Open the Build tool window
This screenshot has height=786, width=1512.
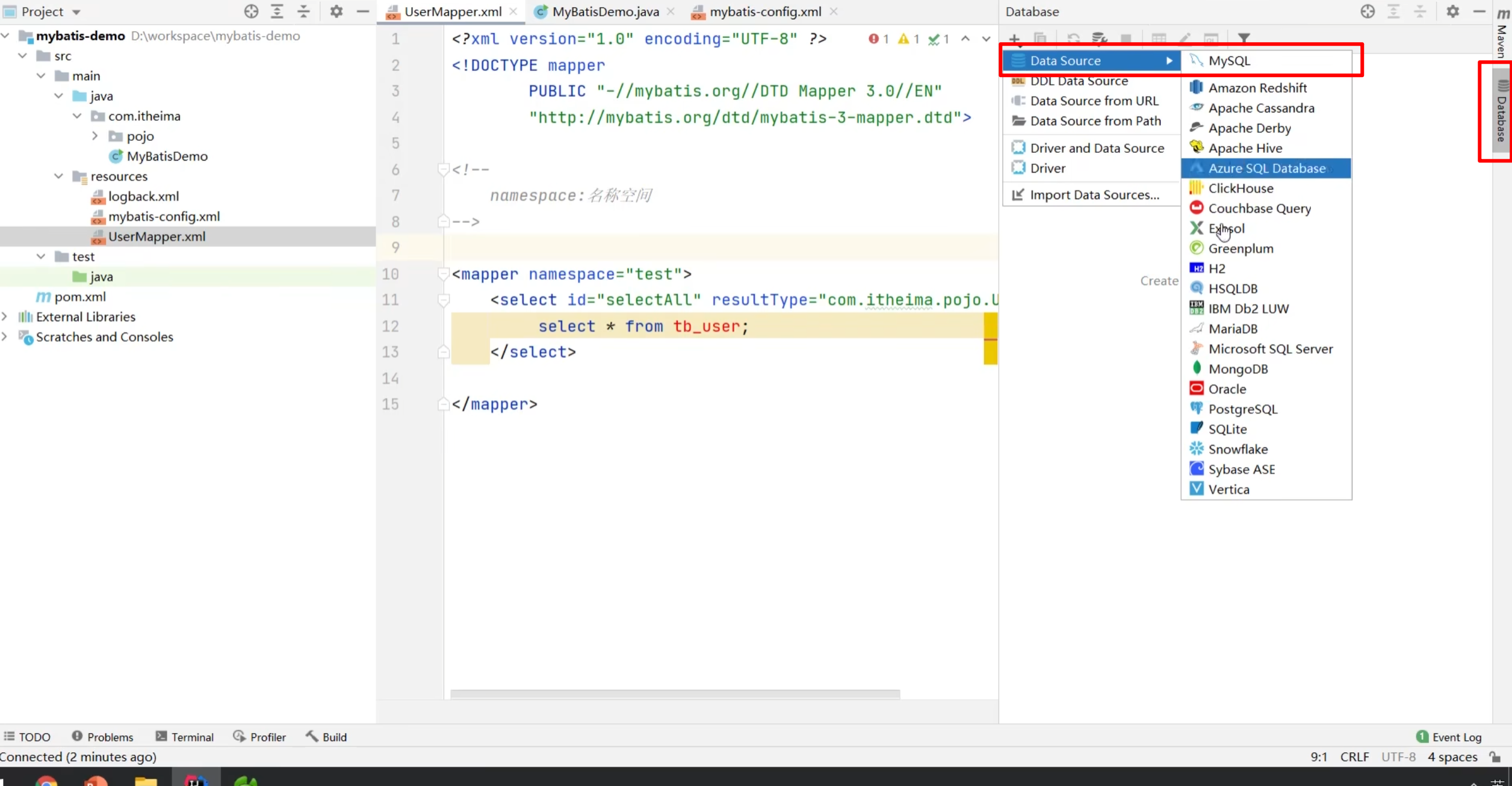point(327,737)
